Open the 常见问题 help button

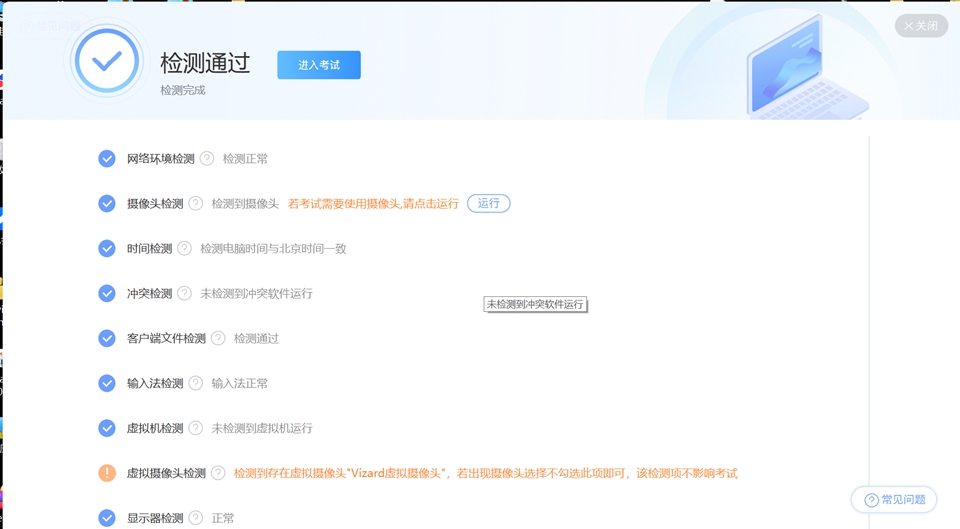[894, 500]
